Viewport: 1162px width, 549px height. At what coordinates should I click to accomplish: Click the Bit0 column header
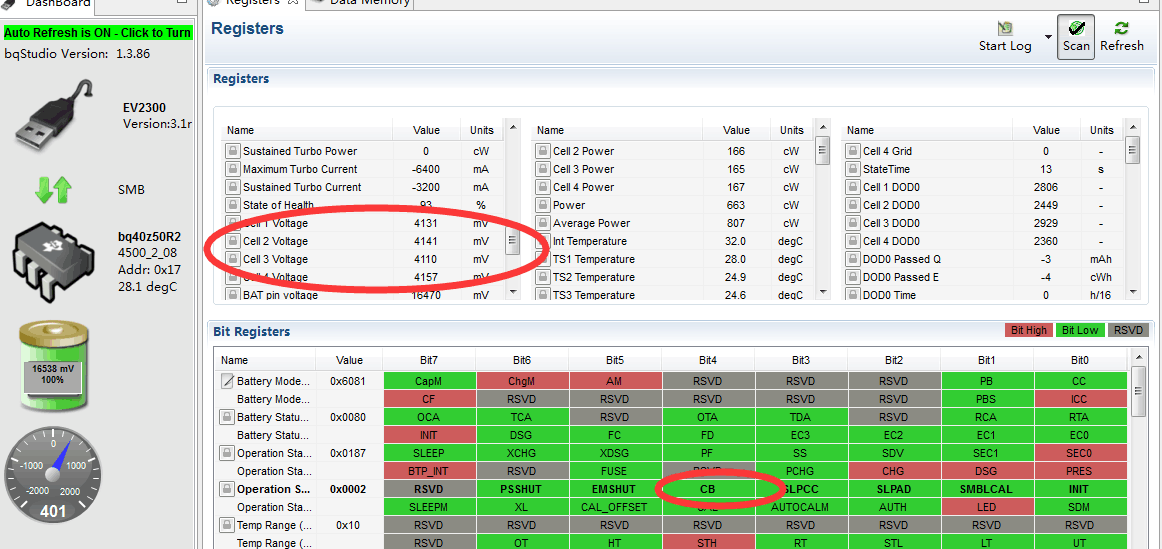[1080, 361]
